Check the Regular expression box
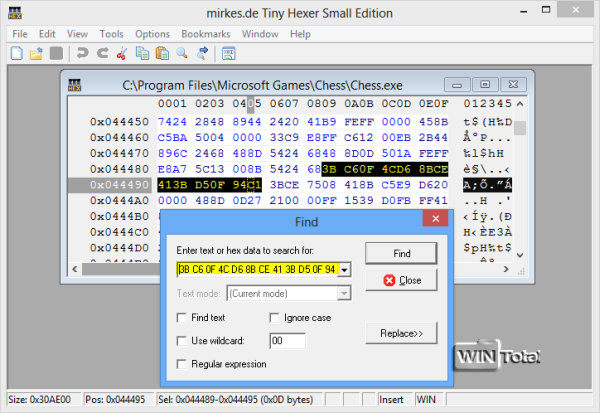 click(181, 364)
